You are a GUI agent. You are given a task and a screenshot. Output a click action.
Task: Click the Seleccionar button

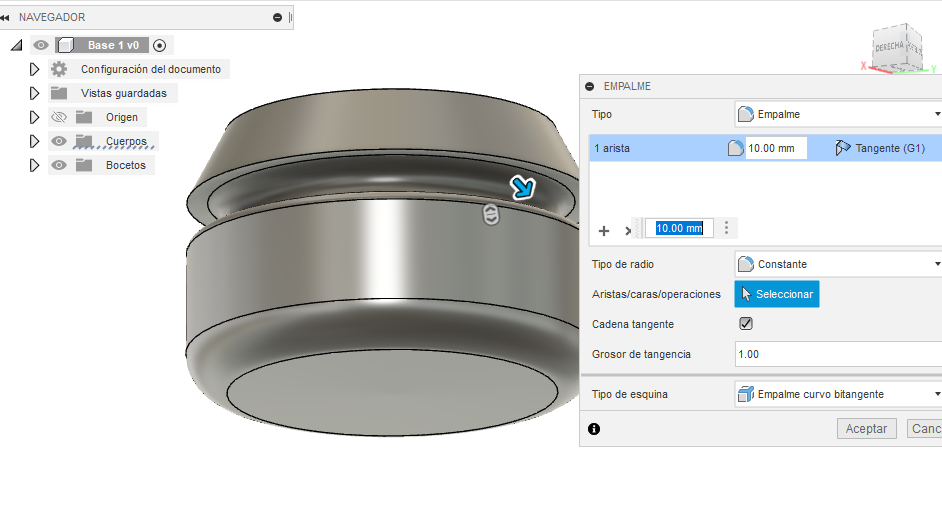[x=777, y=294]
